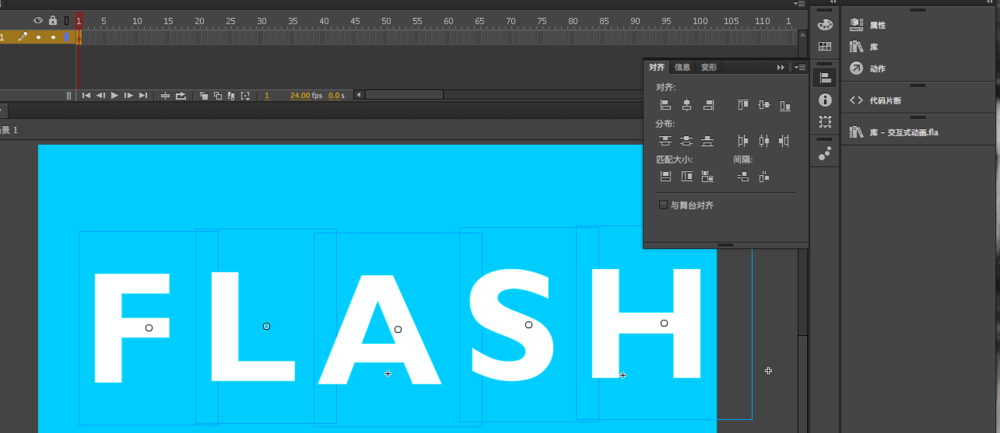This screenshot has width=1000, height=433.
Task: Space objects evenly horizontally
Action: [x=764, y=177]
